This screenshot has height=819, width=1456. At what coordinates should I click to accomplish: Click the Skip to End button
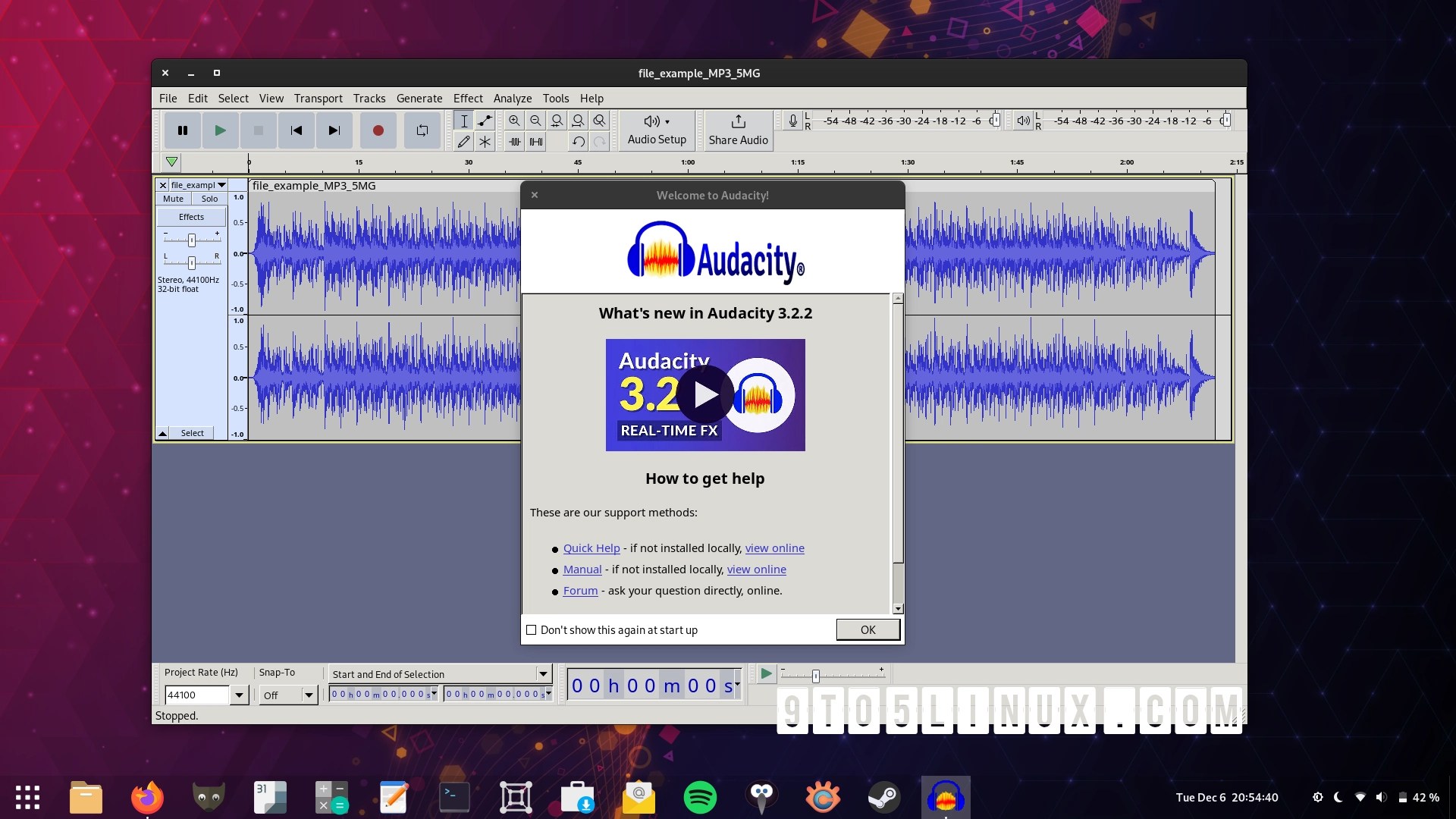334,130
